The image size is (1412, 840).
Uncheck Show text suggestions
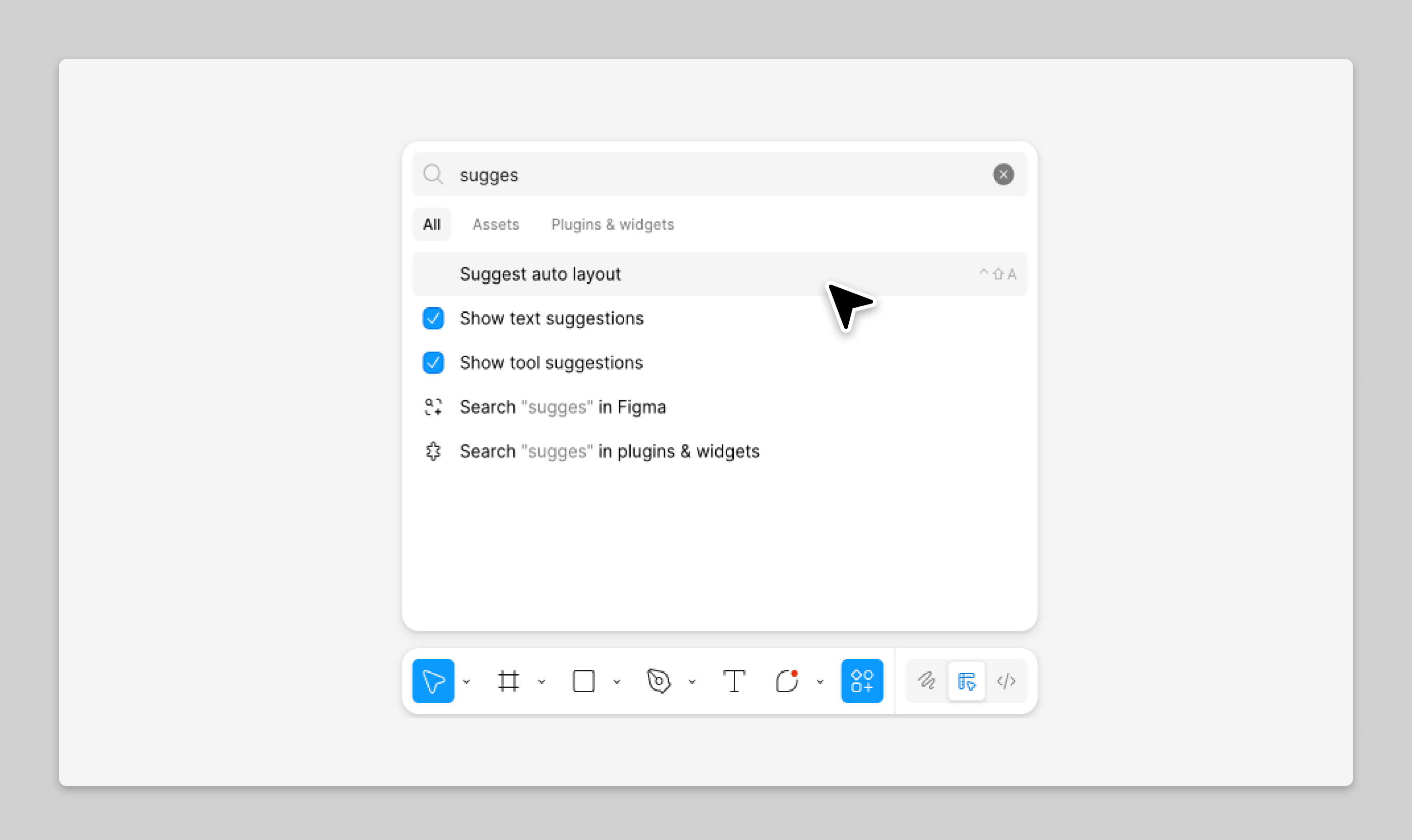(433, 318)
